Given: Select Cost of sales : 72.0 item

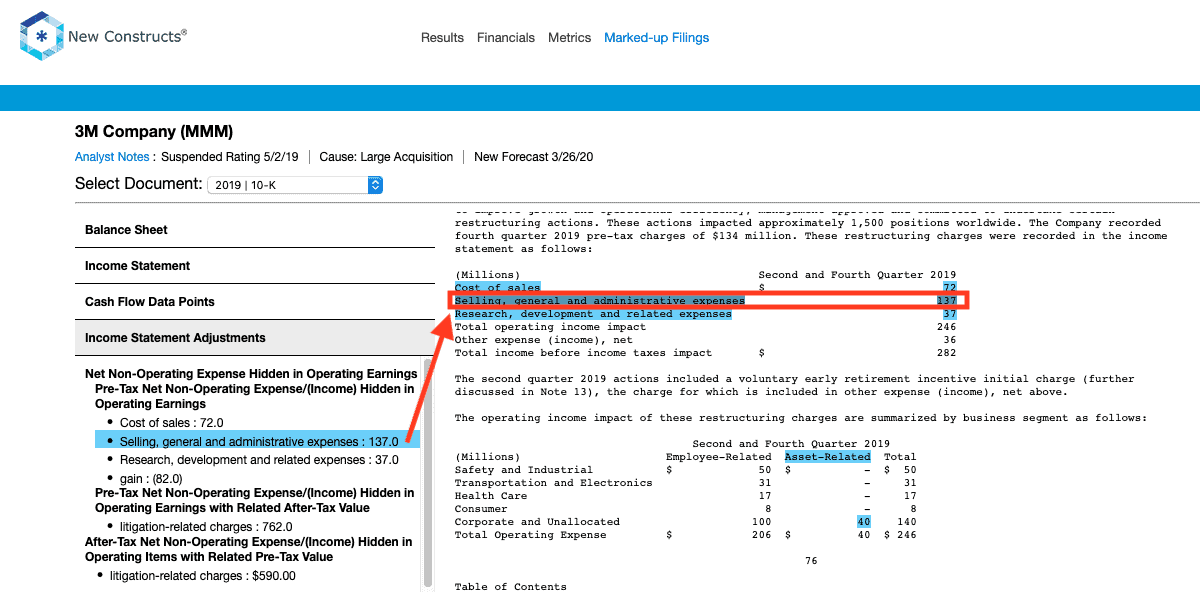Looking at the screenshot, I should [x=171, y=423].
